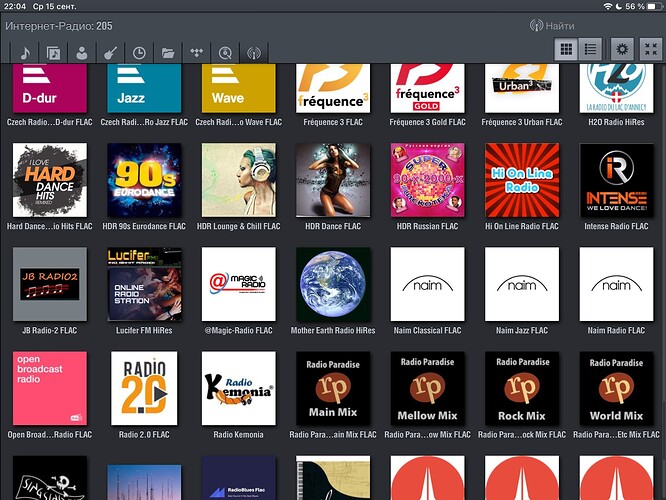Open Radio 2.0 FLAC station

point(144,388)
